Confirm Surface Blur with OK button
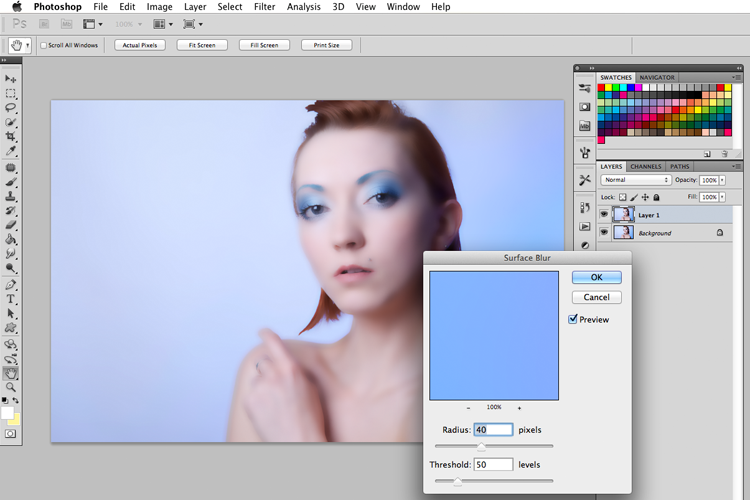This screenshot has height=500, width=750. (x=596, y=277)
